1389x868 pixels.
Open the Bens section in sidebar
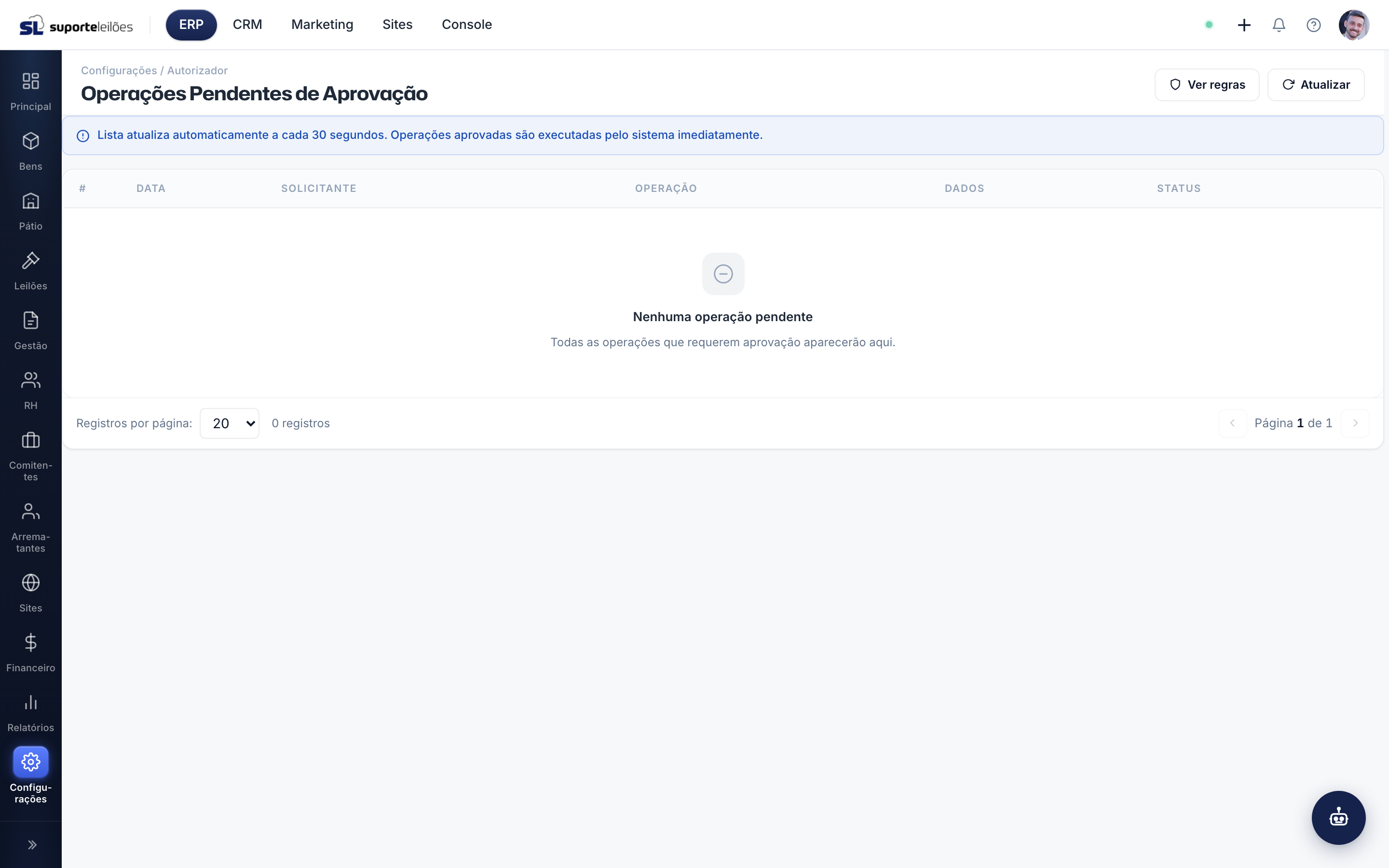coord(30,151)
